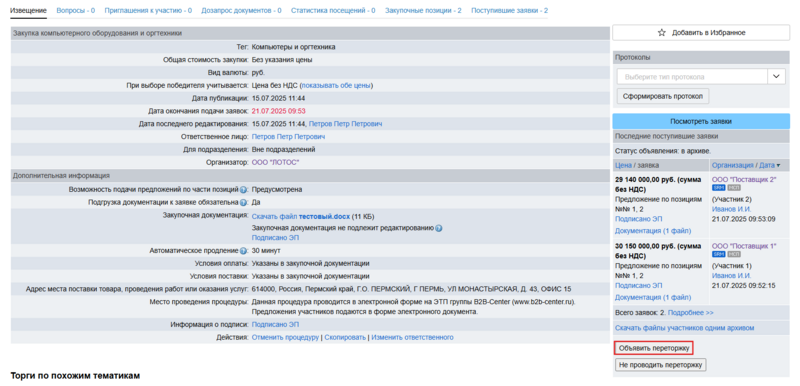800x386 pixels.
Task: Select the publication date 15.07.2025 11:44
Action: tap(279, 98)
